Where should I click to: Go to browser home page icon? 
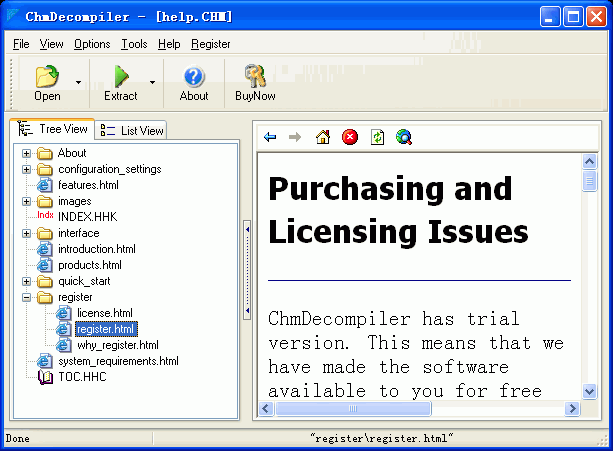tap(322, 137)
